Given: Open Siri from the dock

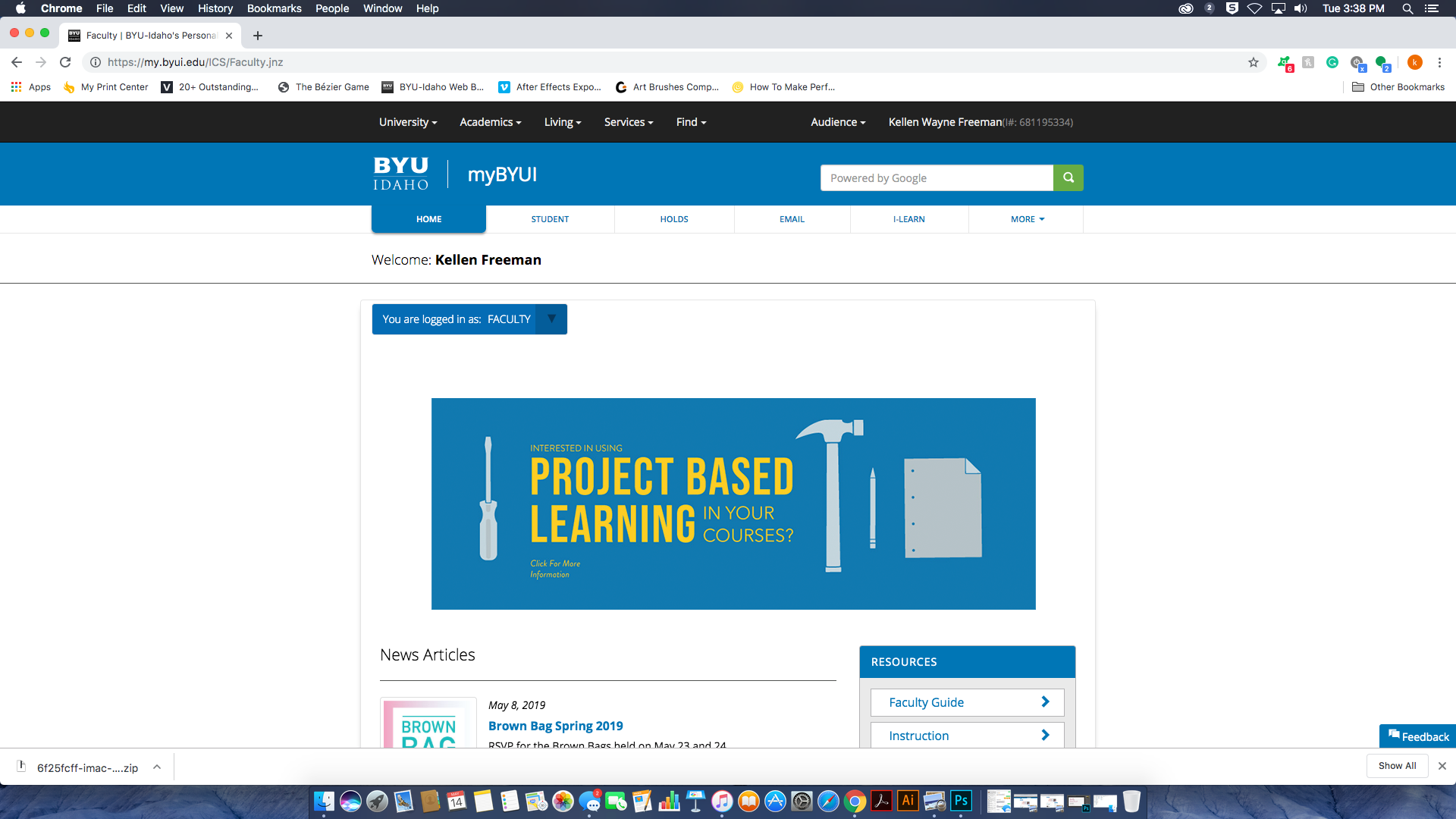Looking at the screenshot, I should point(350,801).
